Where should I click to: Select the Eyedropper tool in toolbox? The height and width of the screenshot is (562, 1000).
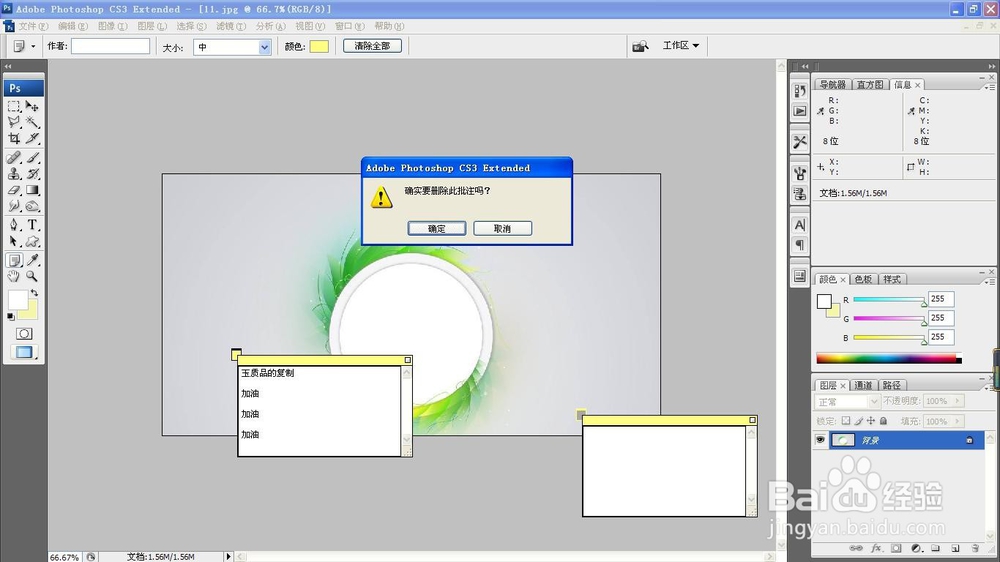[33, 260]
